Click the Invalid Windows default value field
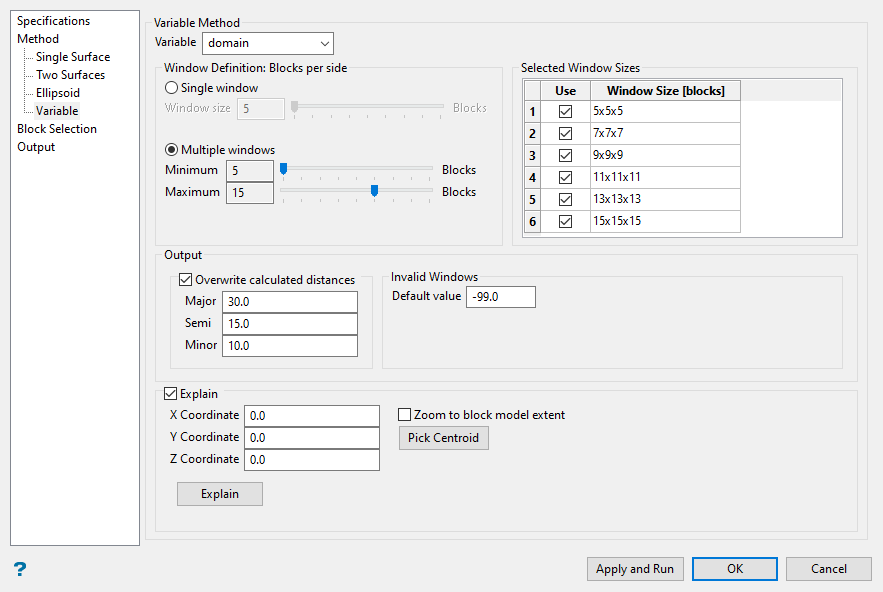This screenshot has height=592, width=883. (501, 297)
